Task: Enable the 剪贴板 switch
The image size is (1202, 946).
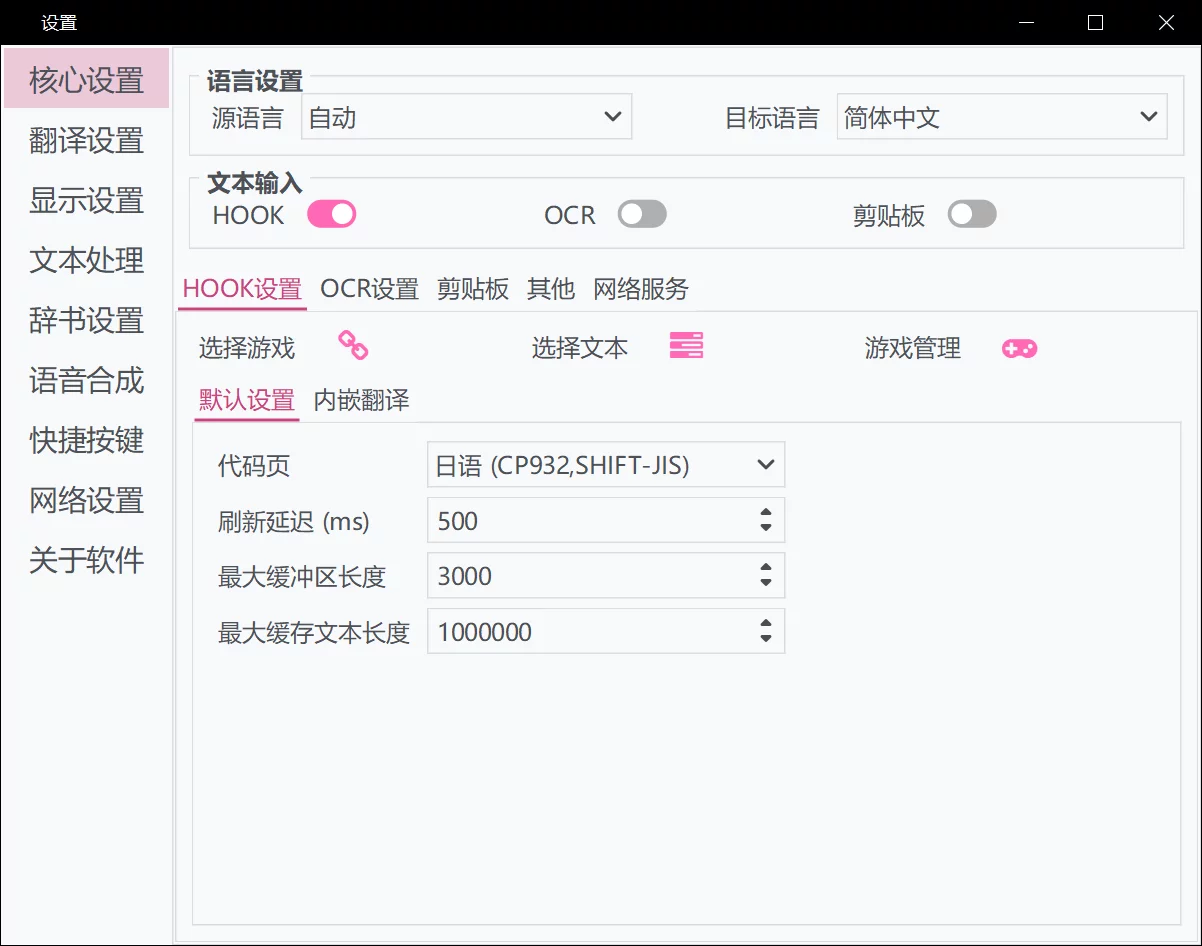Action: click(x=971, y=214)
